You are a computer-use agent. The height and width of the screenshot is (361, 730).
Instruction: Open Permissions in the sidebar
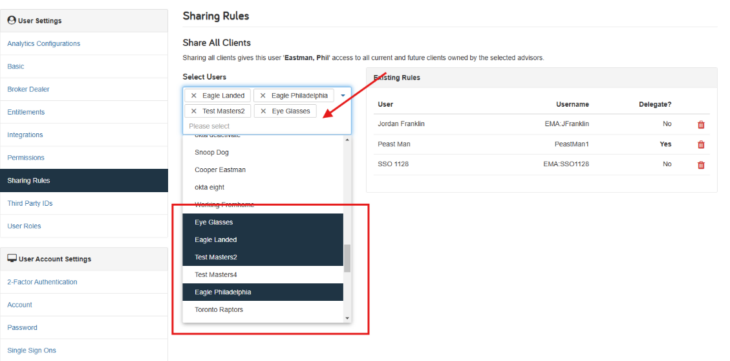(x=26, y=157)
